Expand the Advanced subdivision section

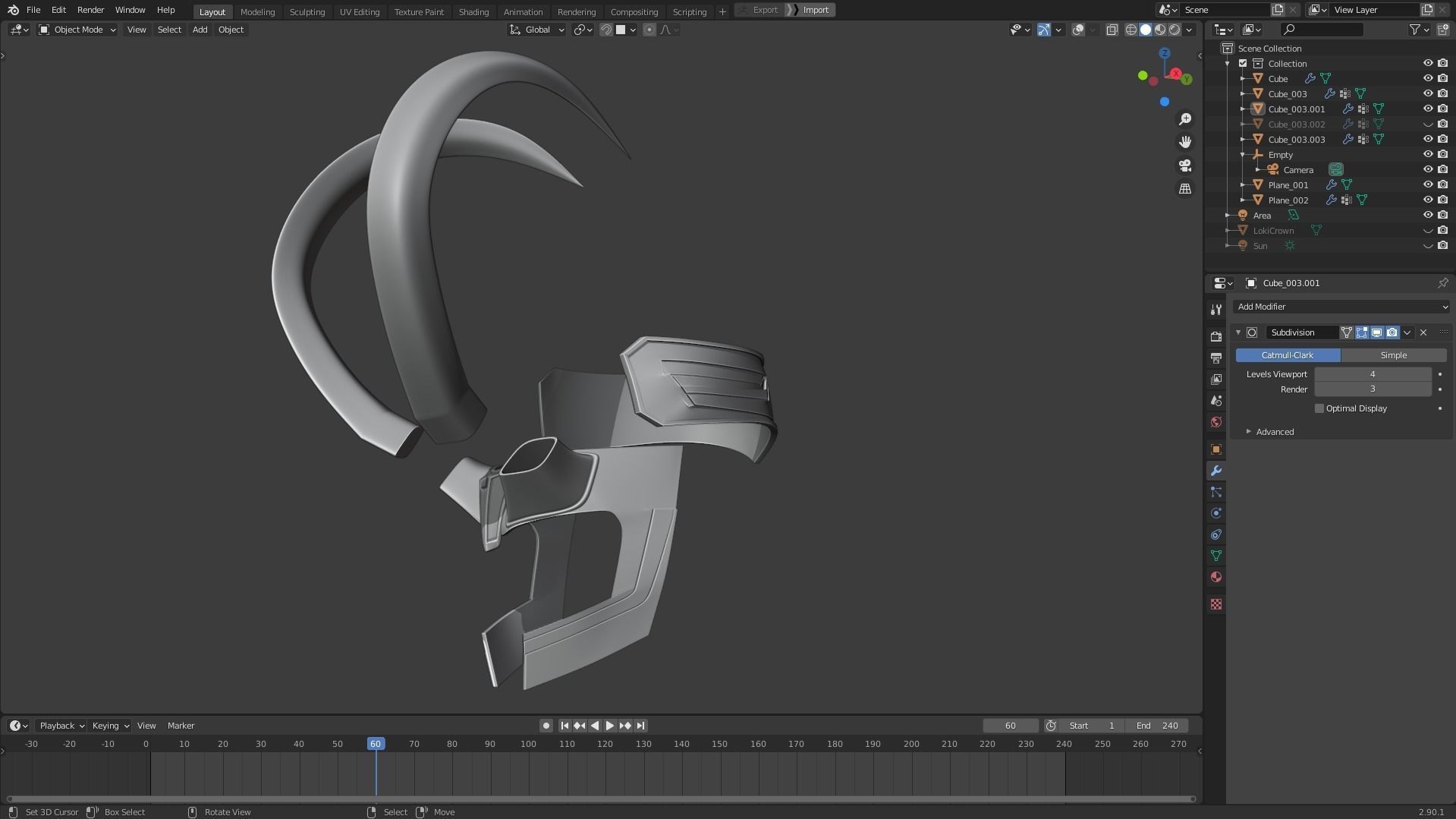coord(1274,432)
